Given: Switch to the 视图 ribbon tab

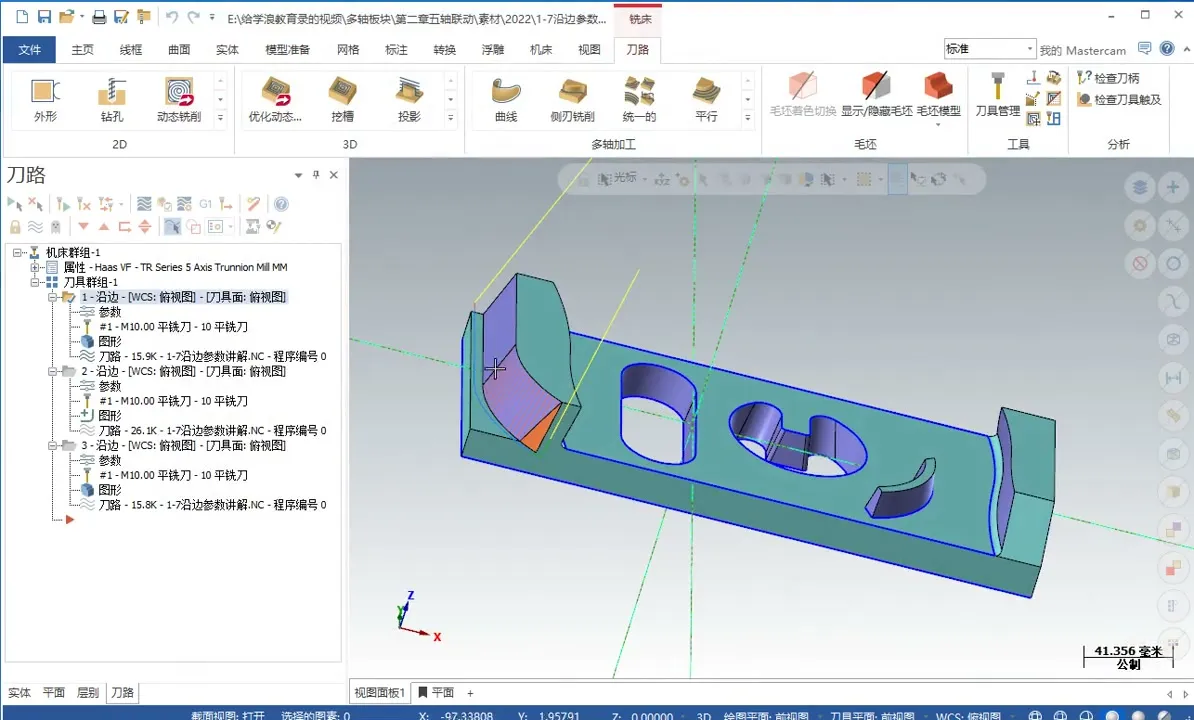Looking at the screenshot, I should click(x=589, y=48).
